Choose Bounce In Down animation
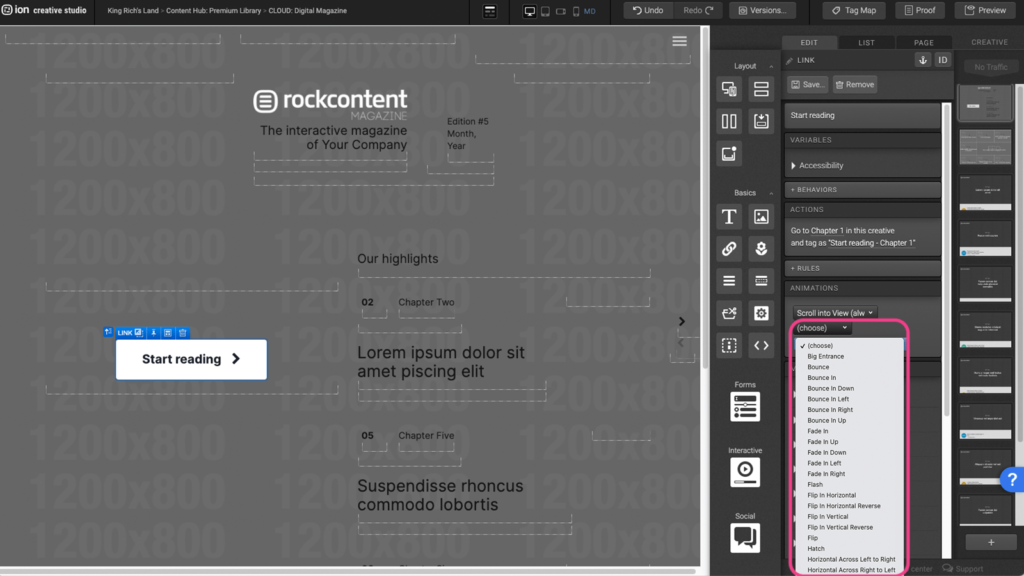 [x=850, y=389]
